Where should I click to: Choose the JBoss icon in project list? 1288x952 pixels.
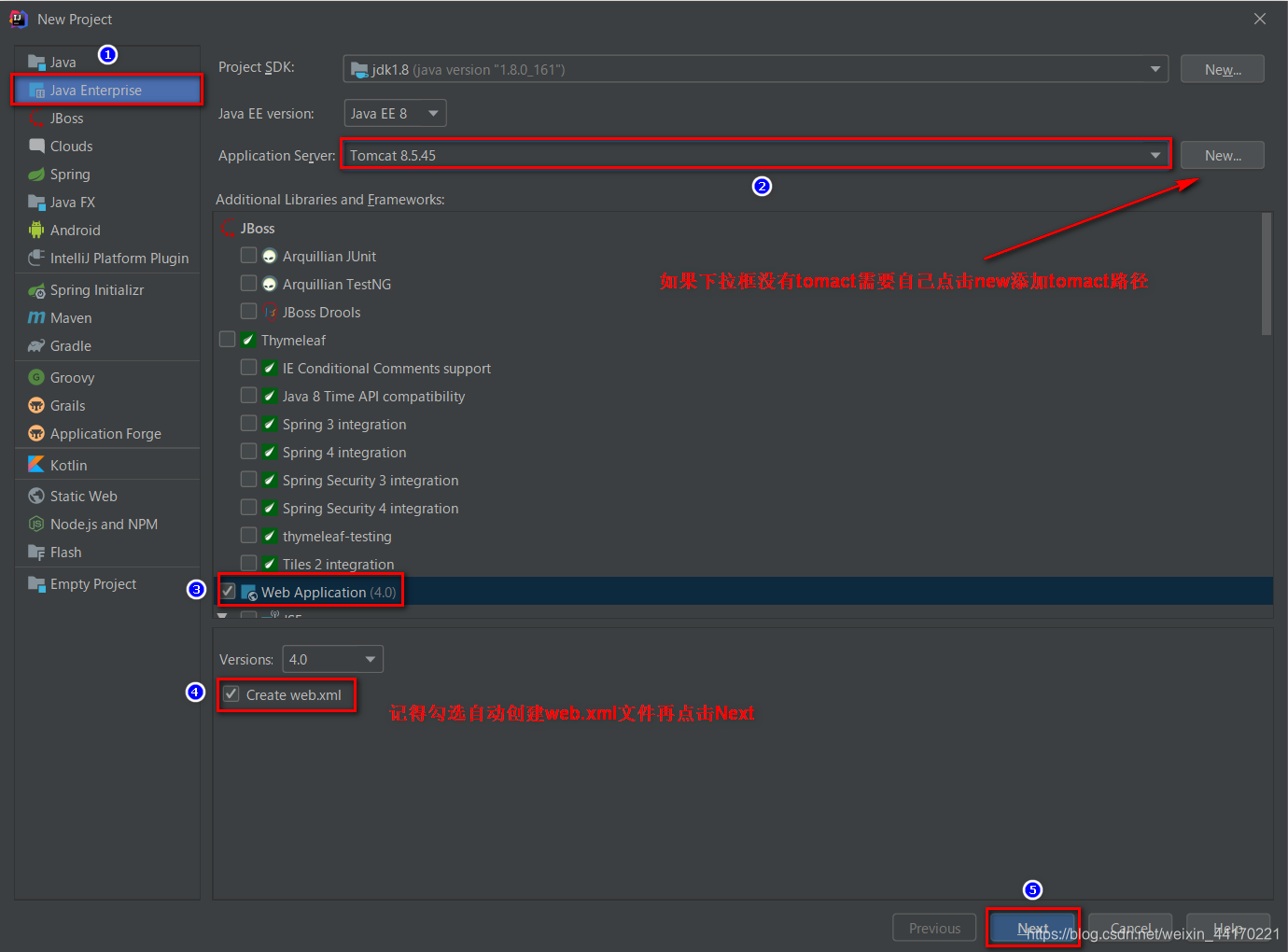coord(36,119)
